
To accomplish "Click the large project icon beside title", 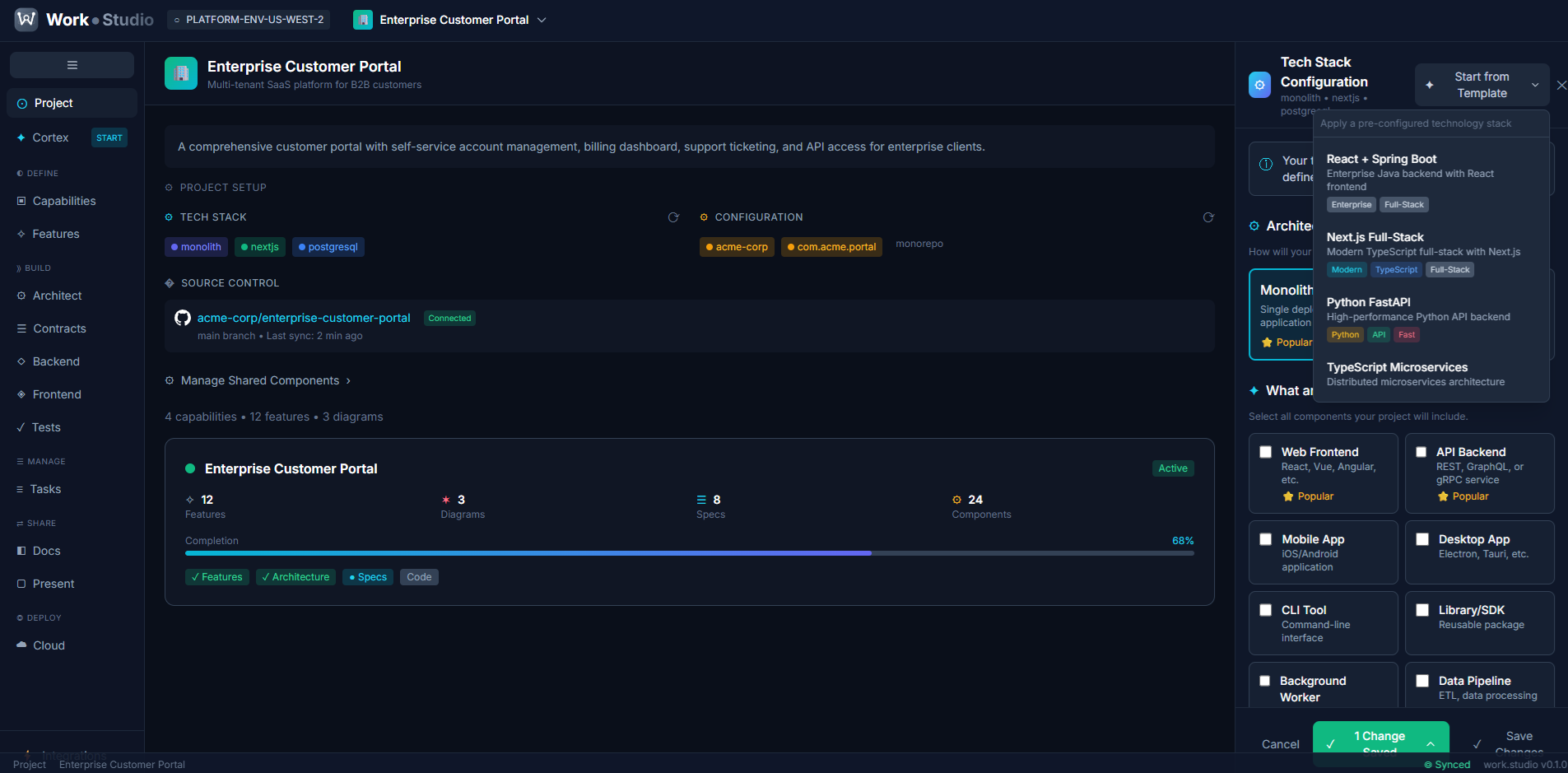I will (181, 73).
